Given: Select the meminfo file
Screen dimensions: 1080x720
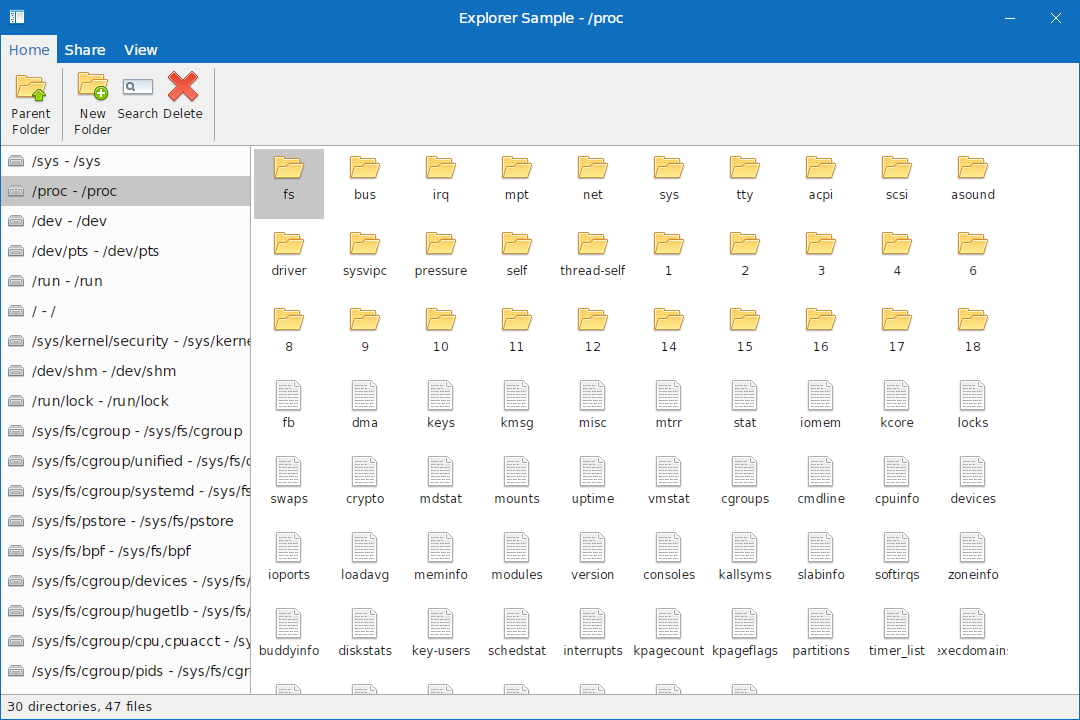Looking at the screenshot, I should (441, 562).
